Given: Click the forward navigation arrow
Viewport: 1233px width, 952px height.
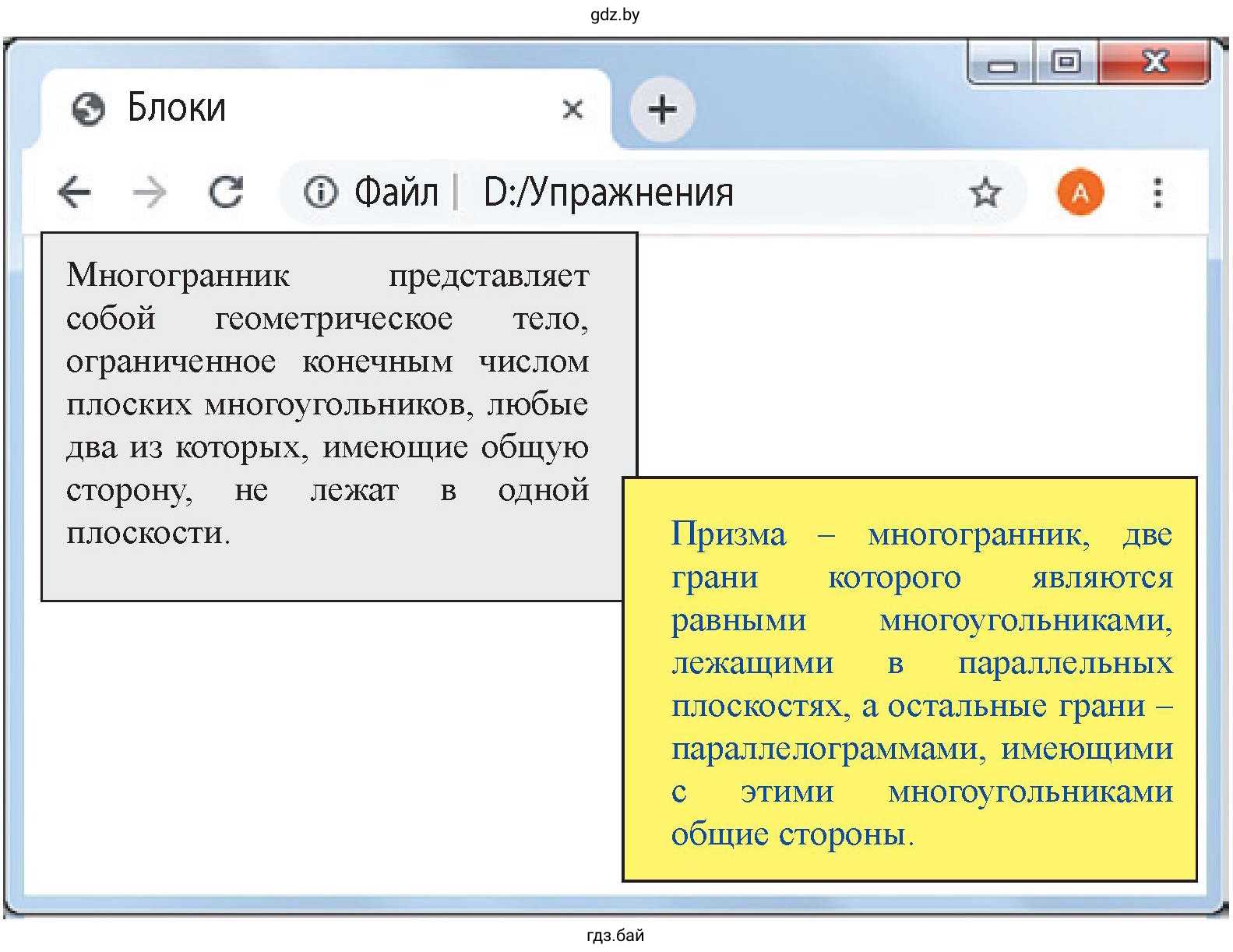Looking at the screenshot, I should pyautogui.click(x=150, y=192).
